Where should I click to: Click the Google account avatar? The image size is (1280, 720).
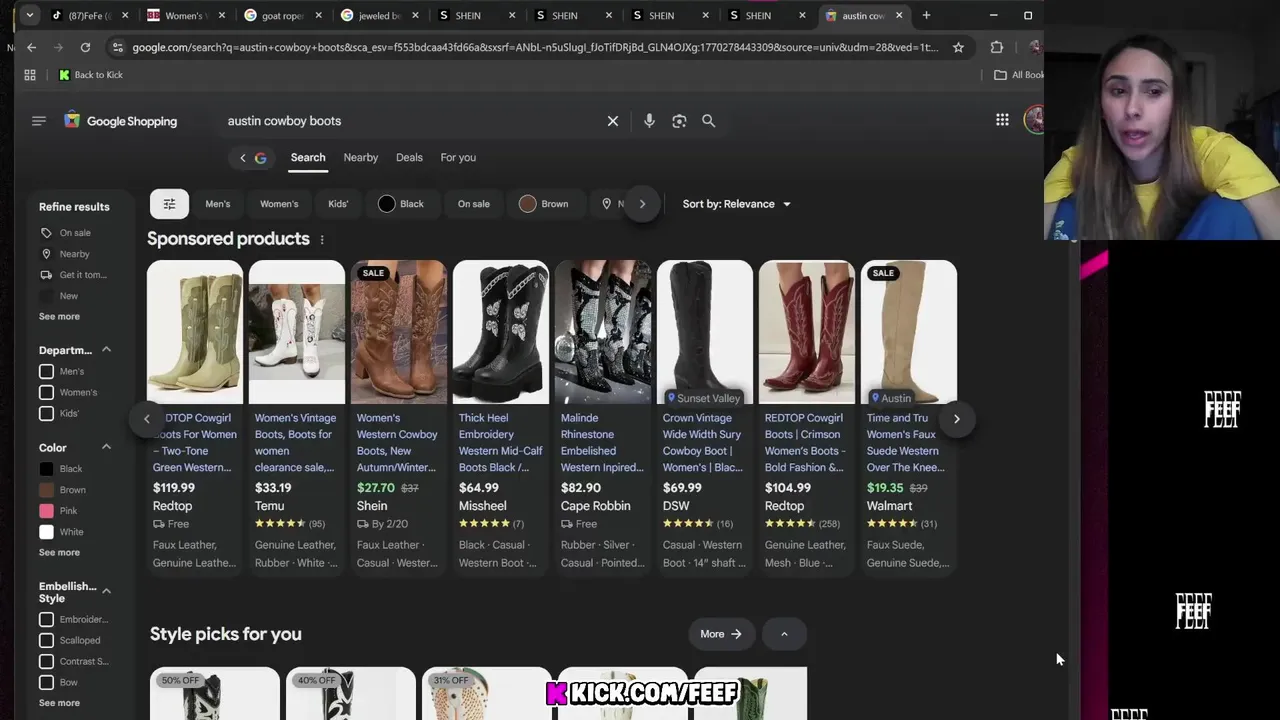coord(1034,120)
